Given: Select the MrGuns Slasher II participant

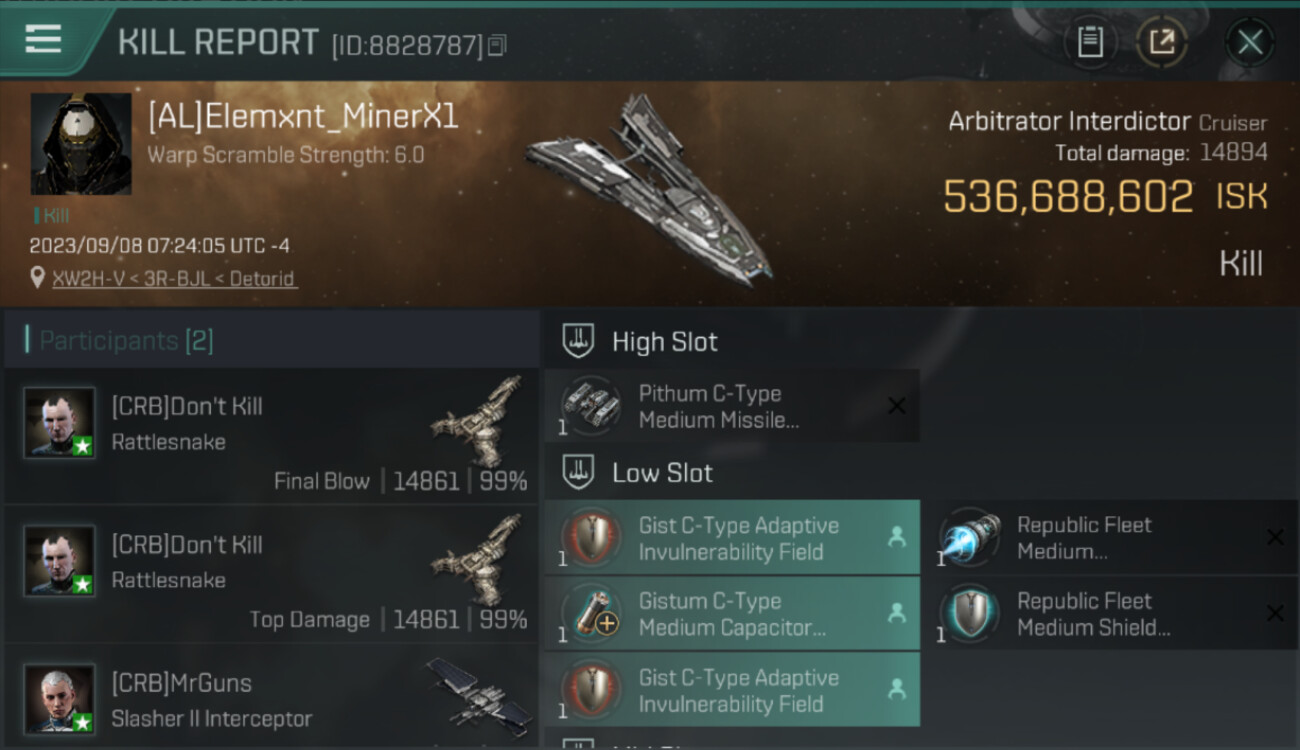Looking at the screenshot, I should tap(271, 699).
